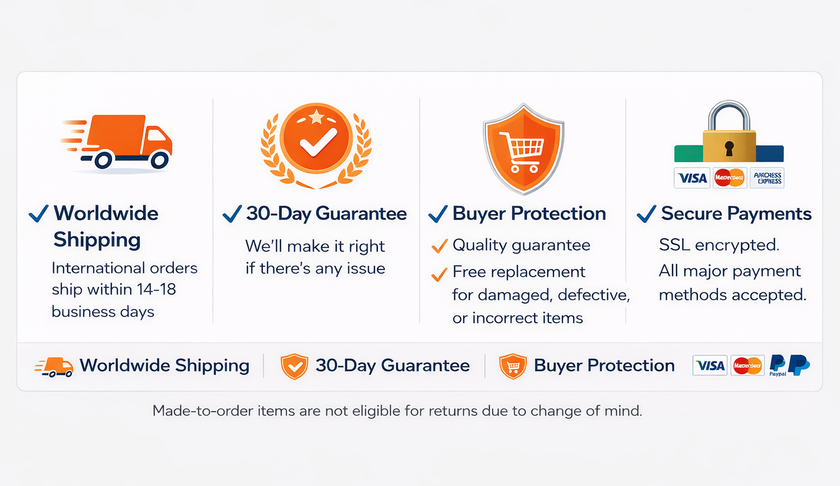Screen dimensions: 840x486
Task: Click the small cart shield in bottom bar
Action: (513, 367)
